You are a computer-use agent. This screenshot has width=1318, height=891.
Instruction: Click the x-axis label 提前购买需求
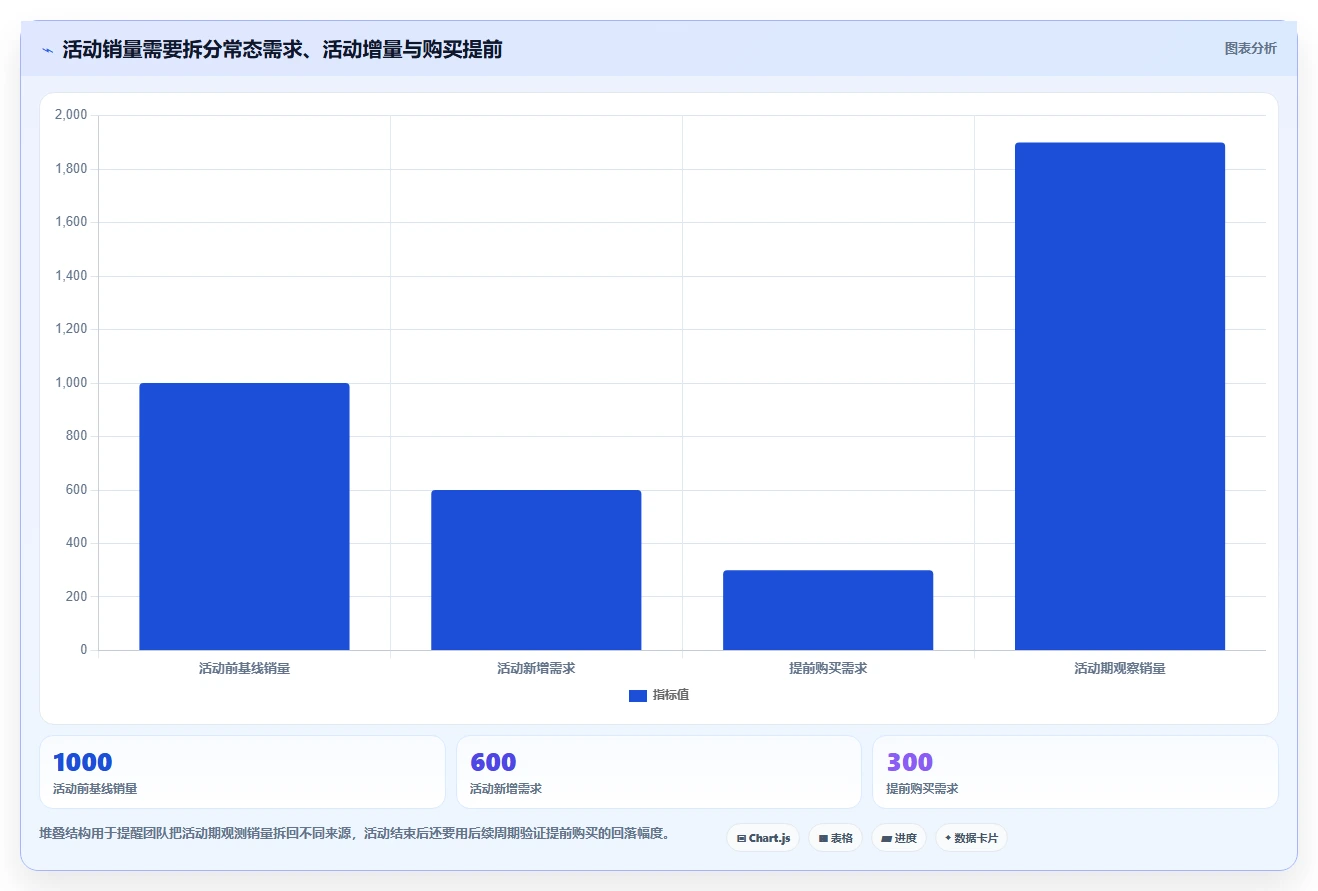828,669
